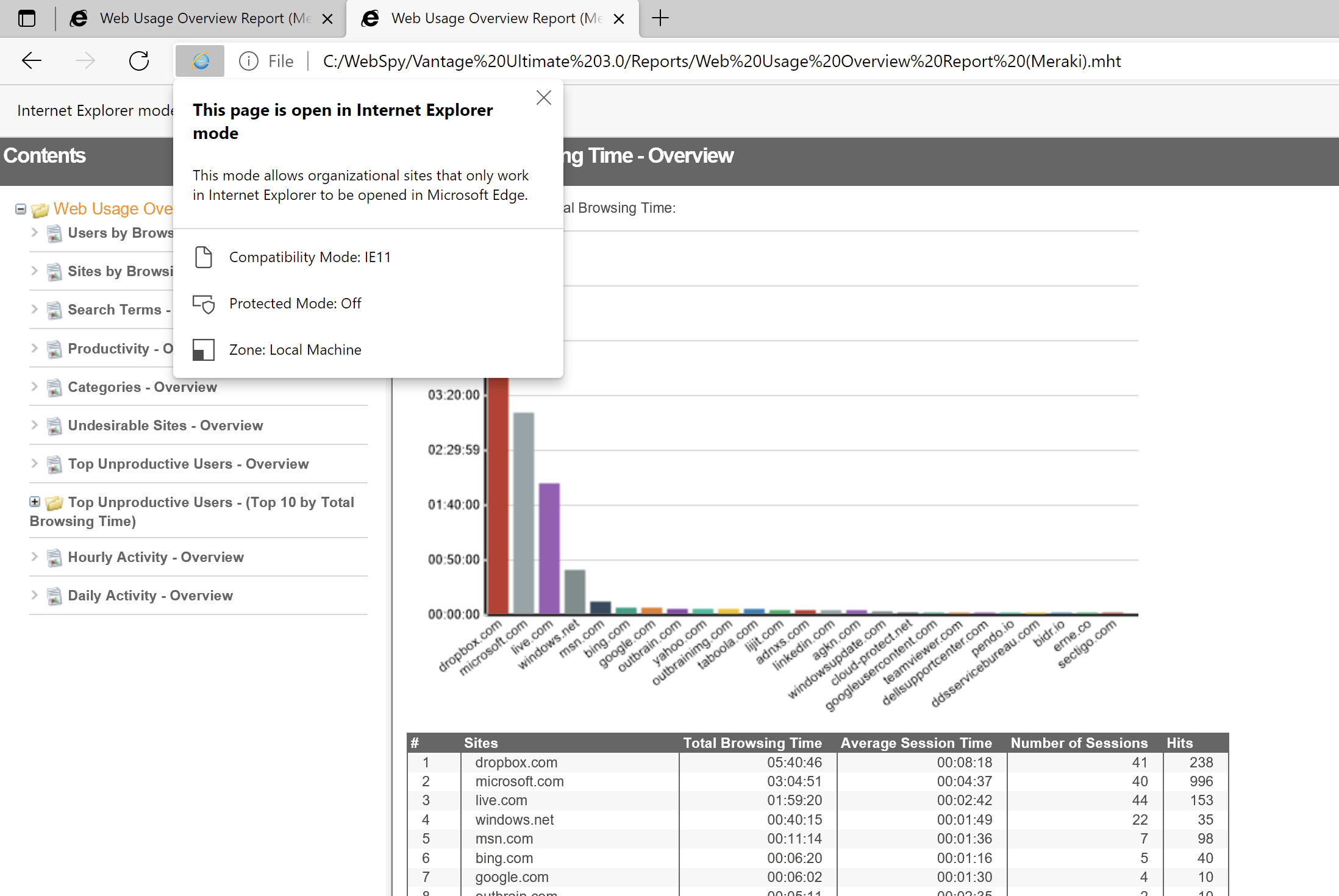
Task: Go back using the back arrow
Action: point(31,61)
